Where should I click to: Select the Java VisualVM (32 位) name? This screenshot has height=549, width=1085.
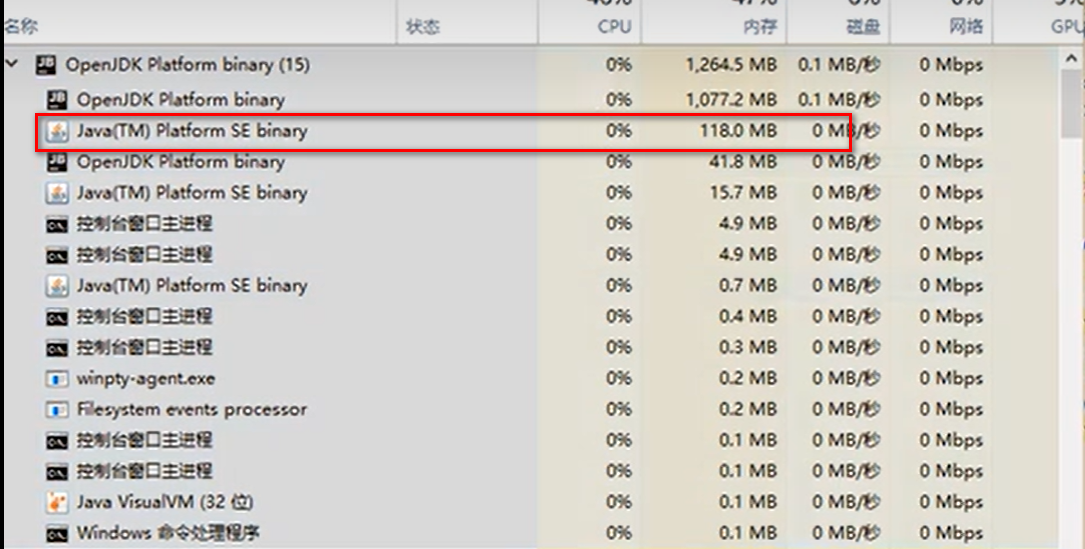pos(165,502)
